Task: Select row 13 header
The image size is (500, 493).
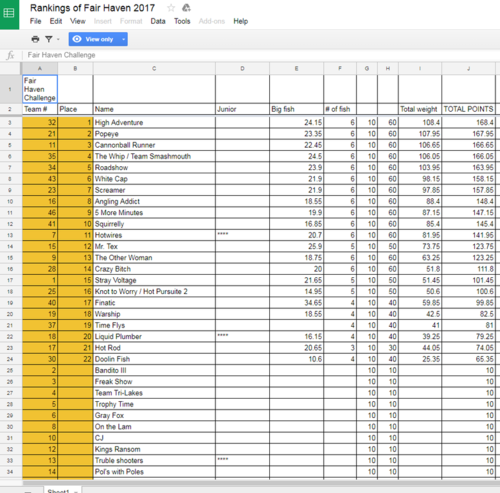Action: click(10, 235)
